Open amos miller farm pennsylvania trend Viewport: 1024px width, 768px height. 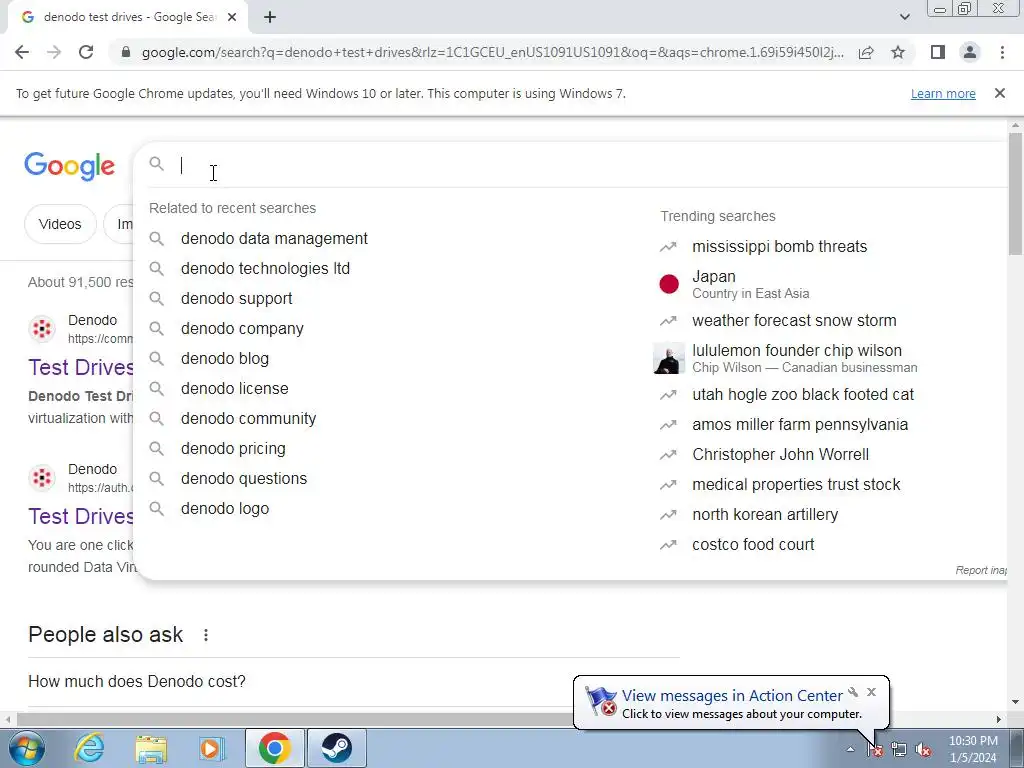pos(800,424)
